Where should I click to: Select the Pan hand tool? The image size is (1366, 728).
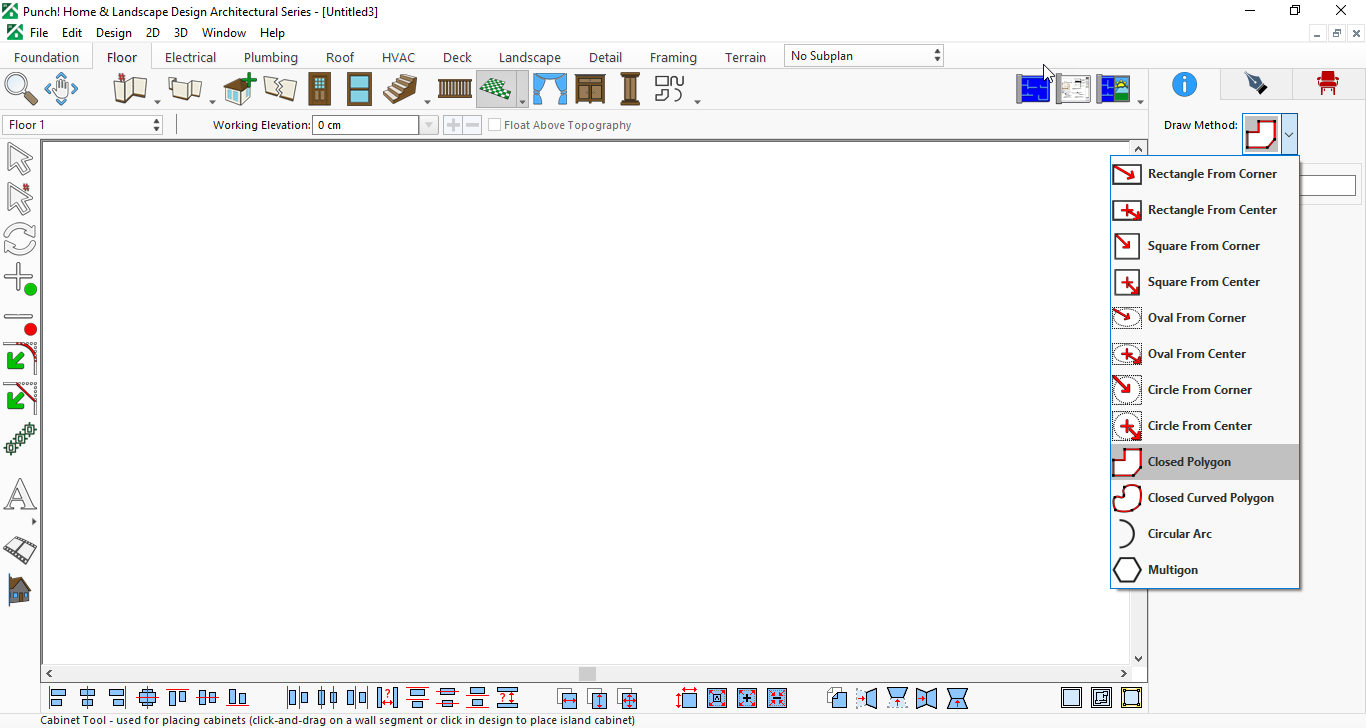click(61, 89)
